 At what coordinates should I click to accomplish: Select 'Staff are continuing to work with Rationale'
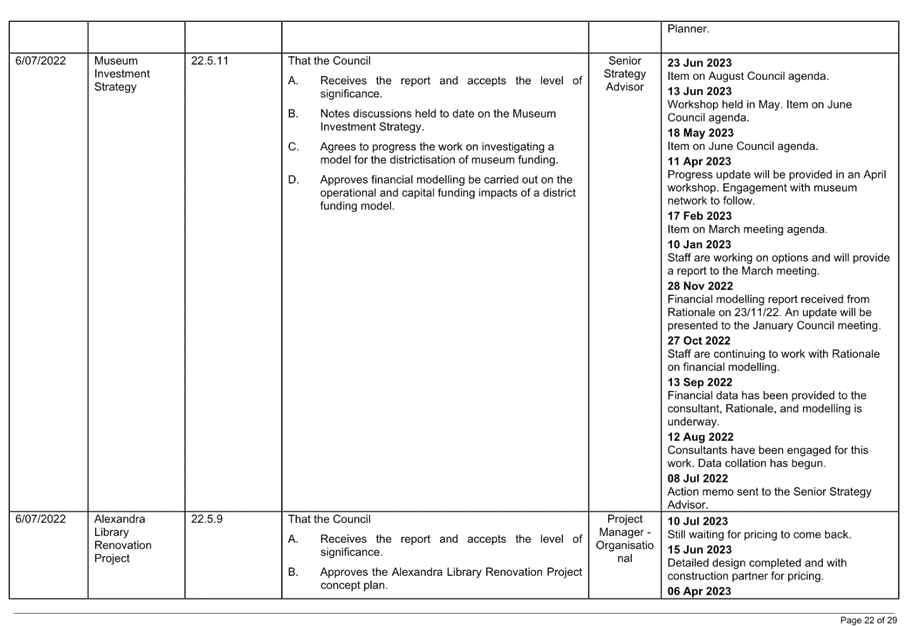coord(773,354)
